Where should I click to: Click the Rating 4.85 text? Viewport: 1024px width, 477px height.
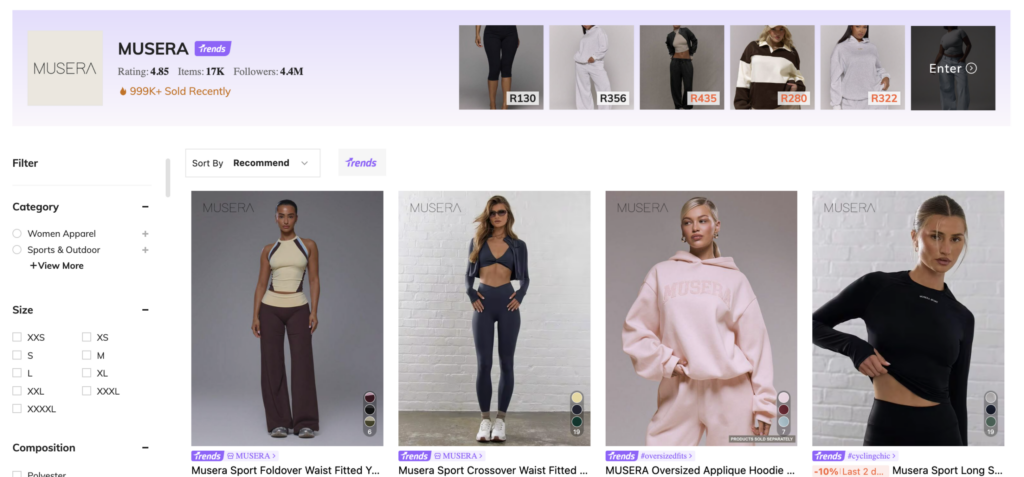tap(143, 72)
